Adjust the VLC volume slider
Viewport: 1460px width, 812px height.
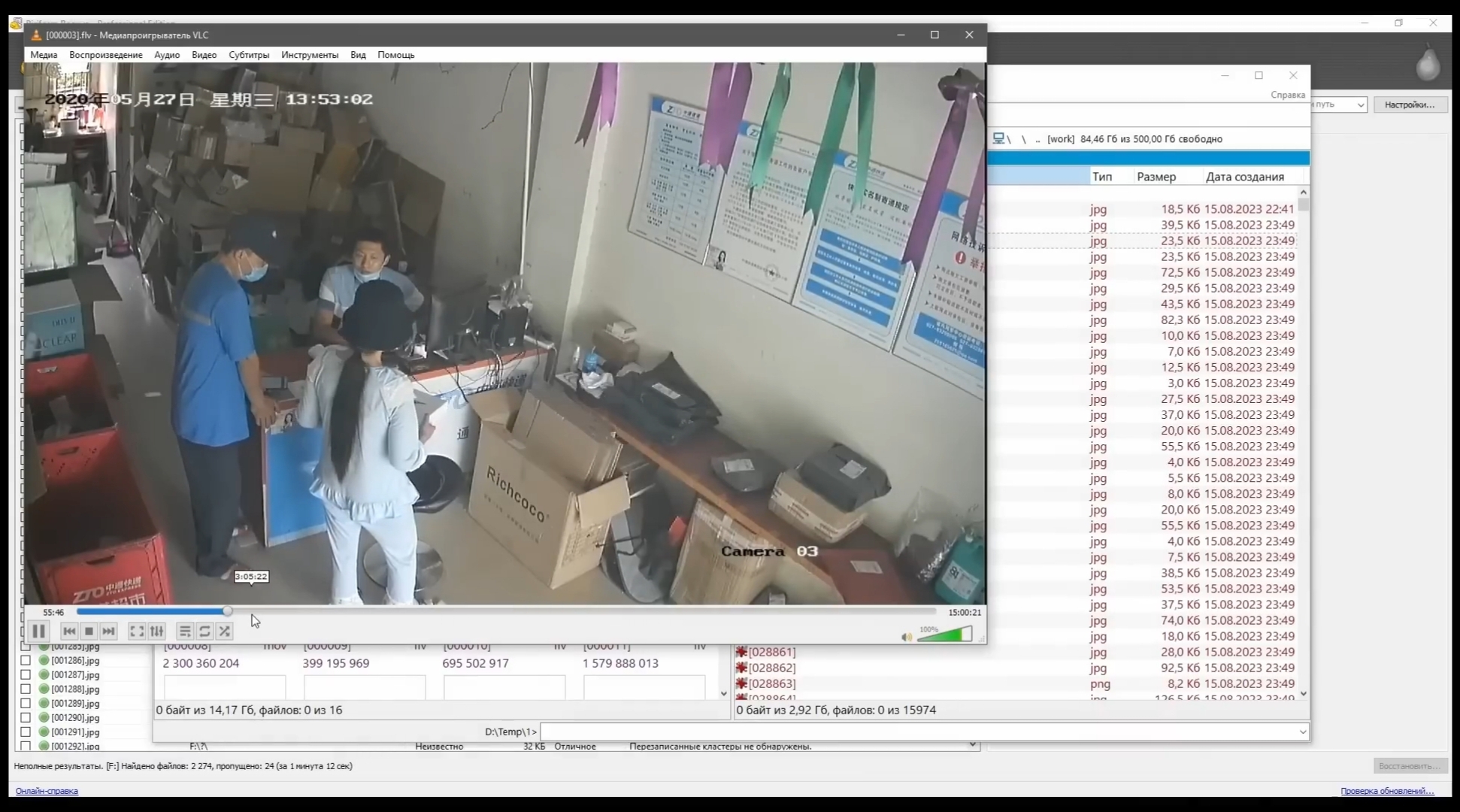coord(944,635)
